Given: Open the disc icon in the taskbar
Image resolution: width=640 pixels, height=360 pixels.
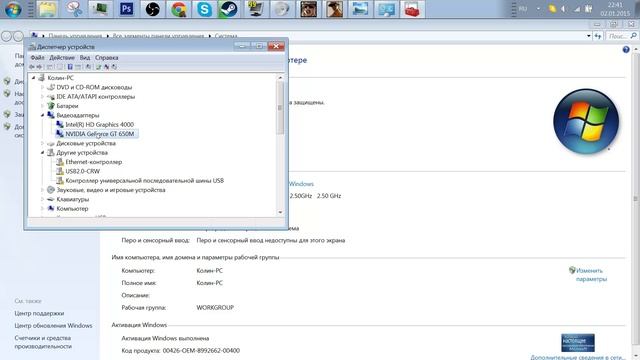Looking at the screenshot, I should 282,9.
